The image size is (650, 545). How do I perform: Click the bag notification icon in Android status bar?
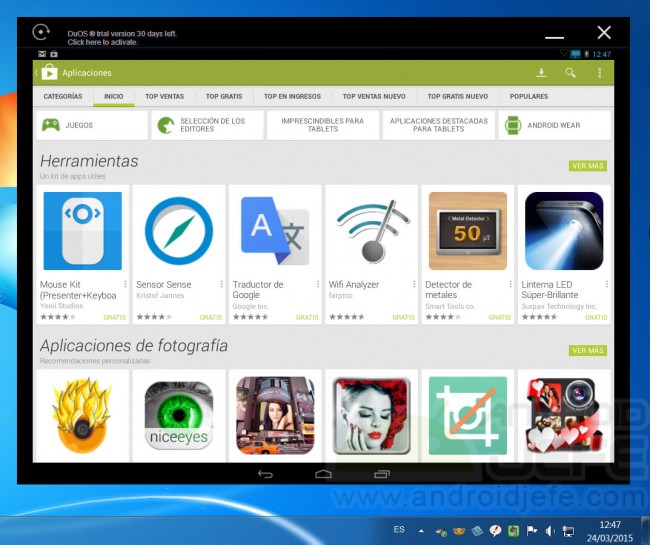54,54
